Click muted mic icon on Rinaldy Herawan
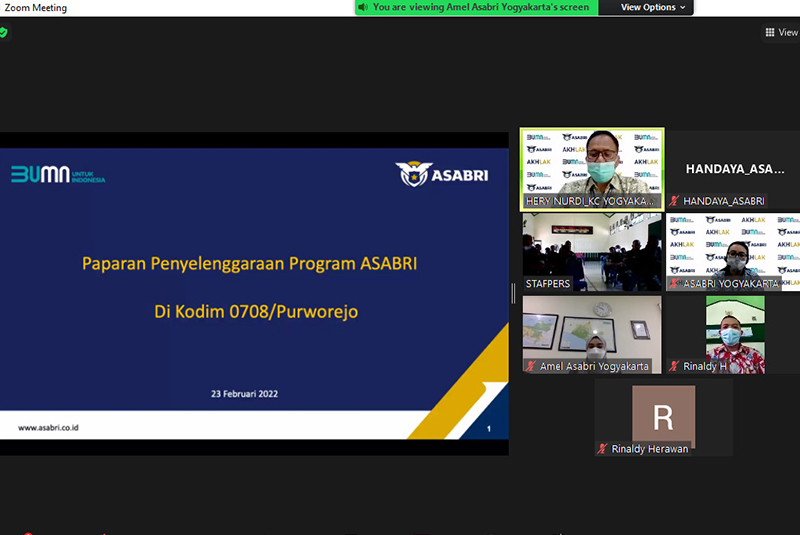The width and height of the screenshot is (800, 535). pyautogui.click(x=603, y=449)
